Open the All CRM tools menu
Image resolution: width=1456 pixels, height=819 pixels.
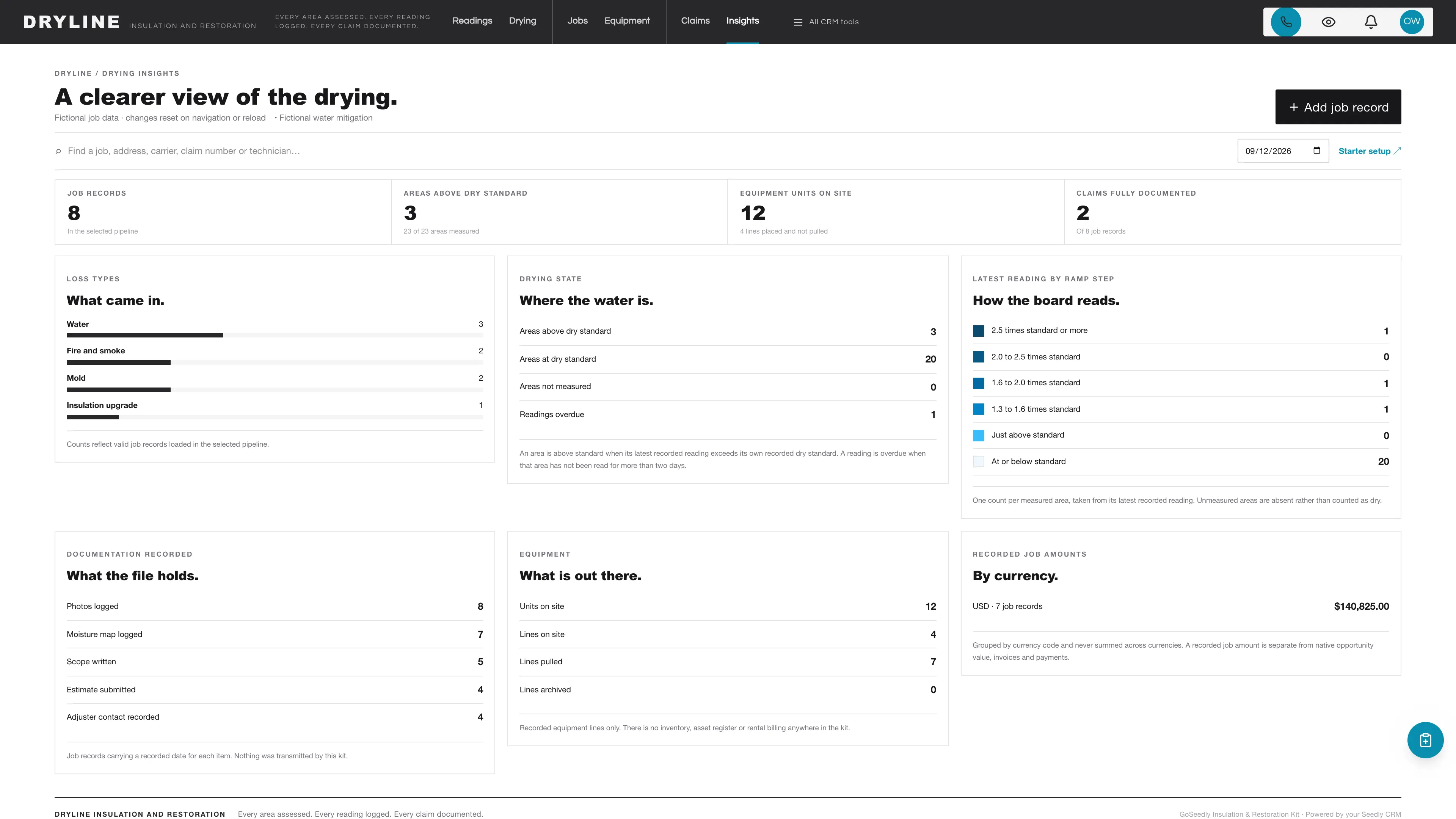(x=826, y=22)
